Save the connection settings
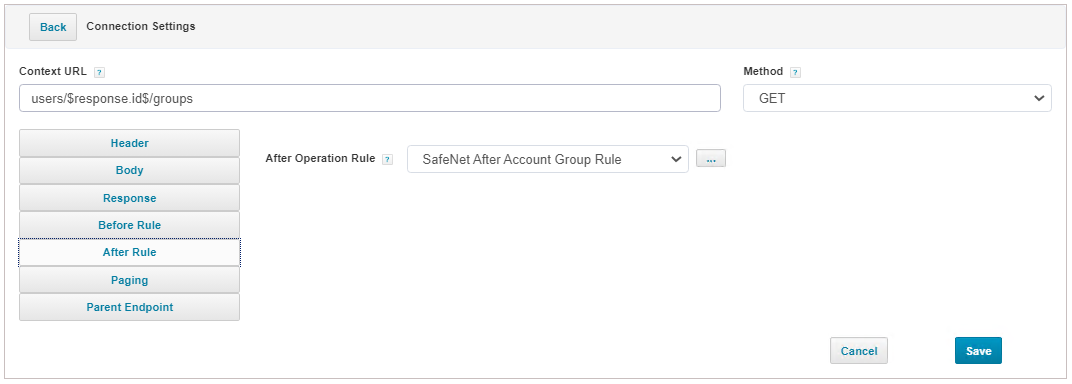The height and width of the screenshot is (384, 1072). point(978,351)
